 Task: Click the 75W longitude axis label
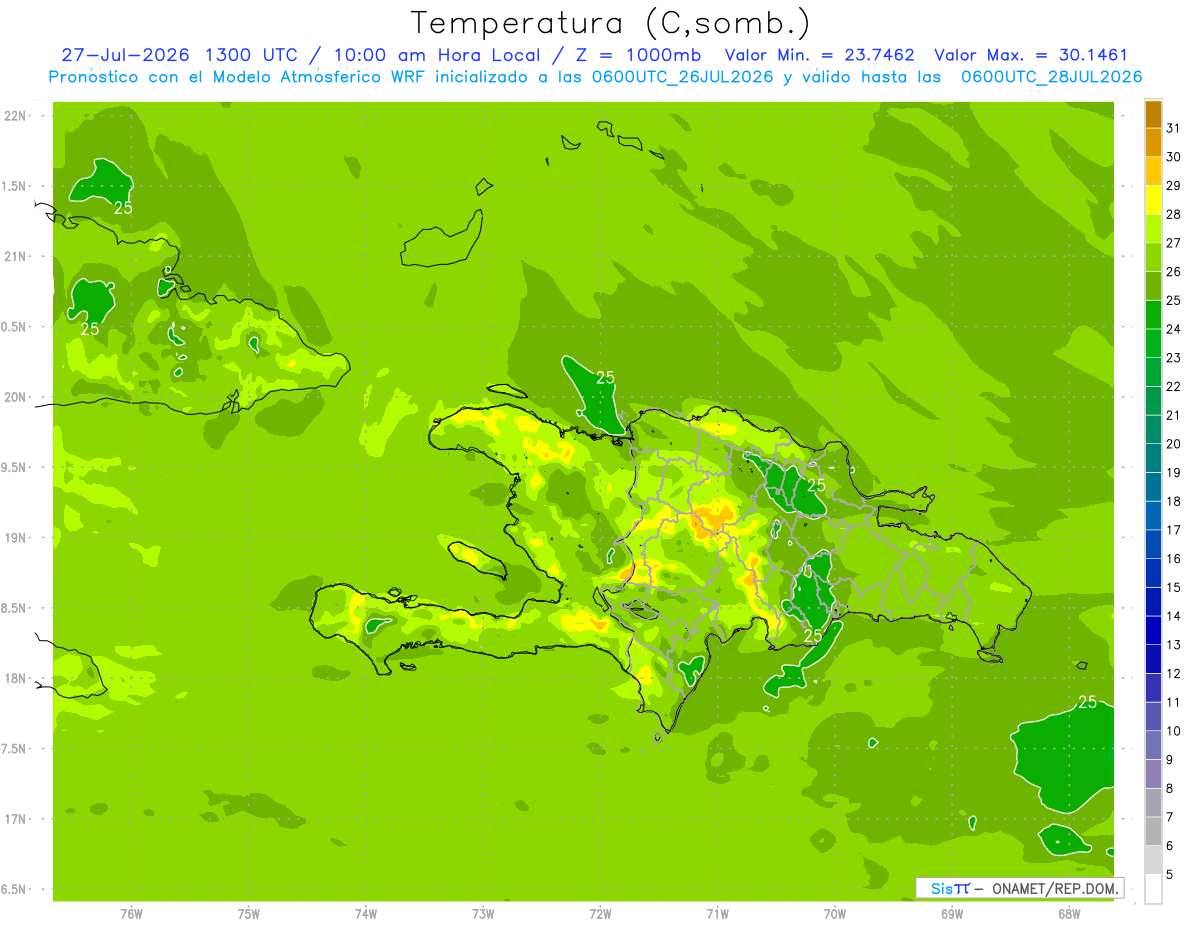click(249, 913)
